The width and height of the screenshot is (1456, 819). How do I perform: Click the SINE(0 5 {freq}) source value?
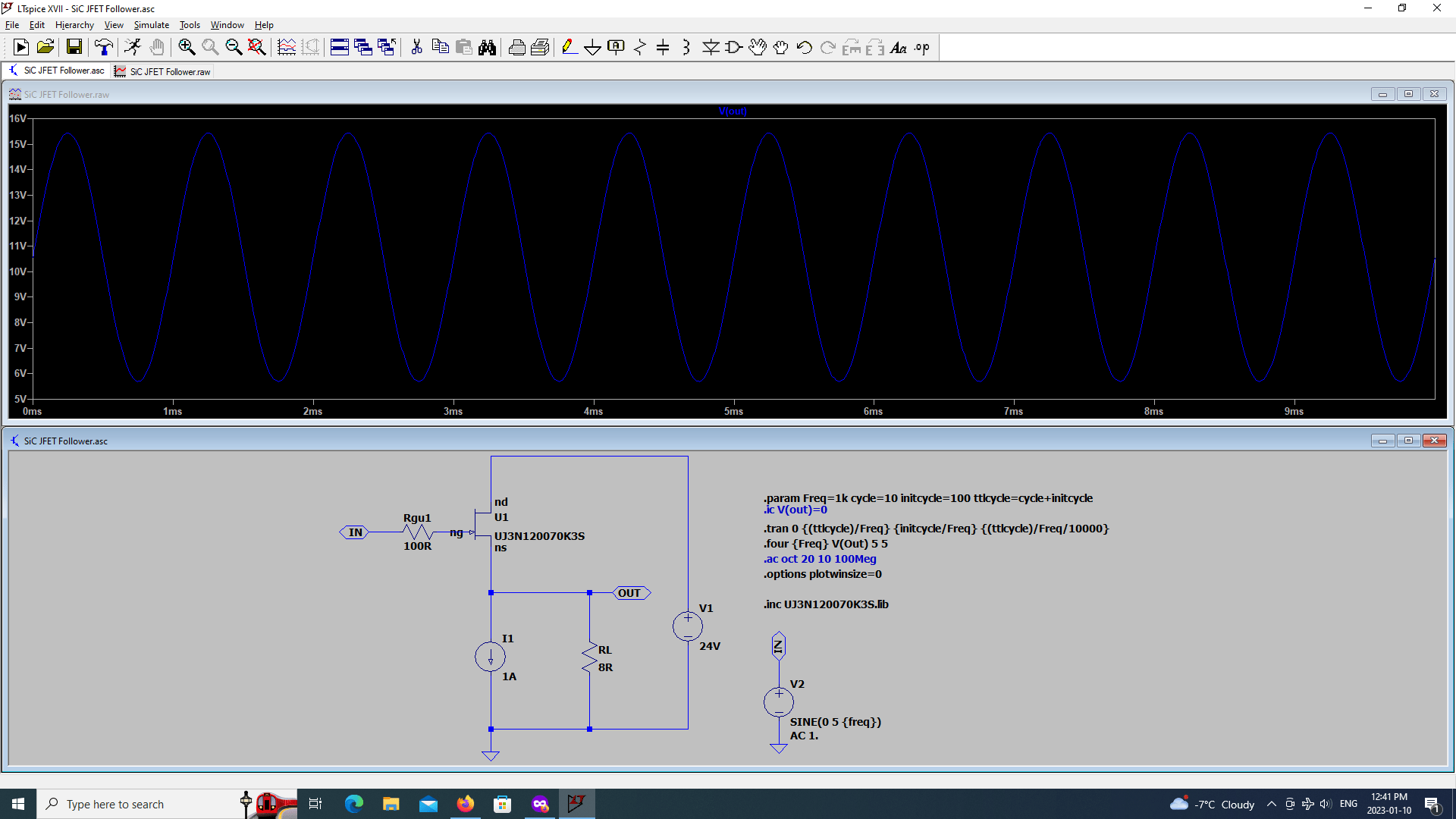[x=836, y=722]
